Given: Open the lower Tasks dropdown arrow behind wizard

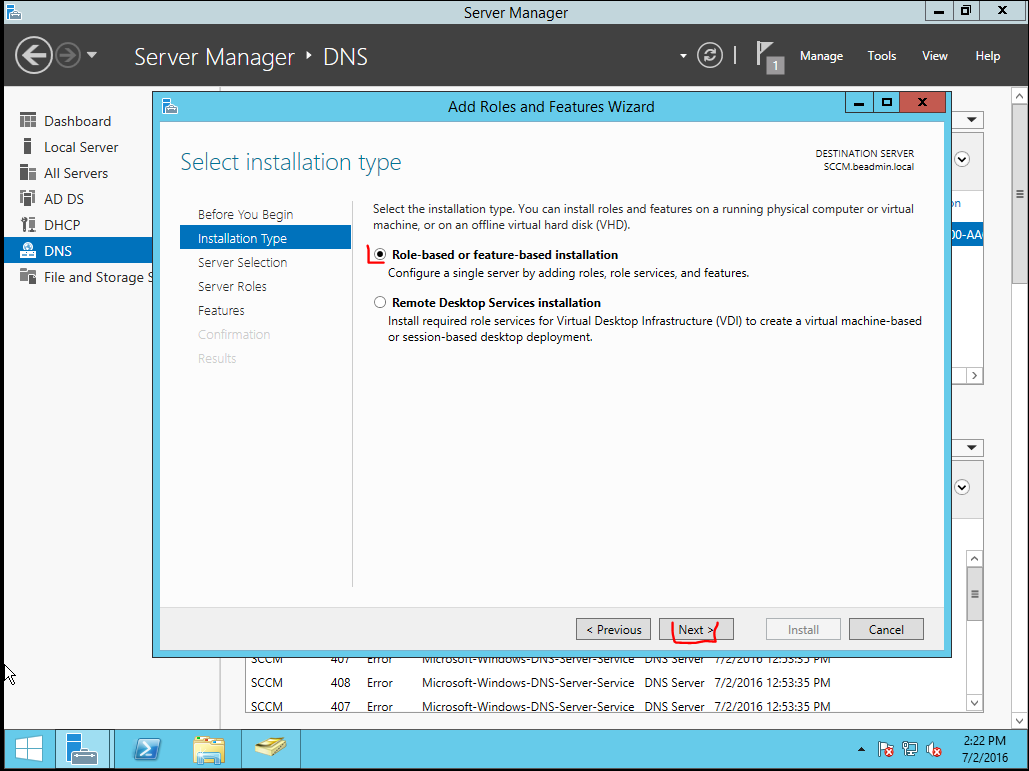Looking at the screenshot, I should click(x=971, y=448).
